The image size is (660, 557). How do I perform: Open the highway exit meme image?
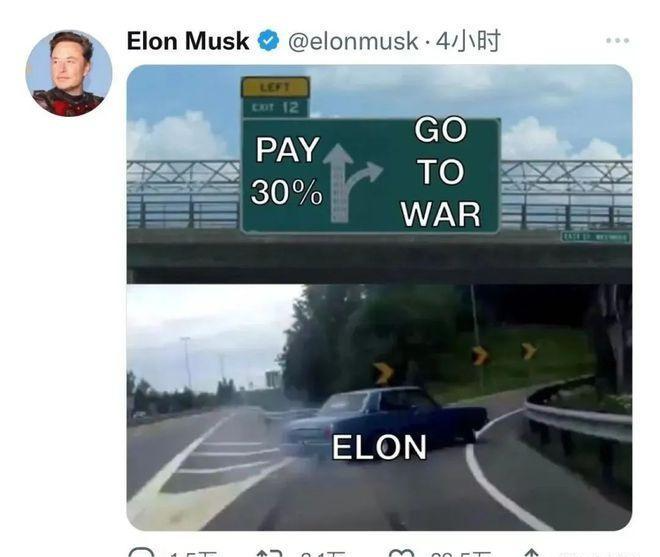(x=379, y=297)
